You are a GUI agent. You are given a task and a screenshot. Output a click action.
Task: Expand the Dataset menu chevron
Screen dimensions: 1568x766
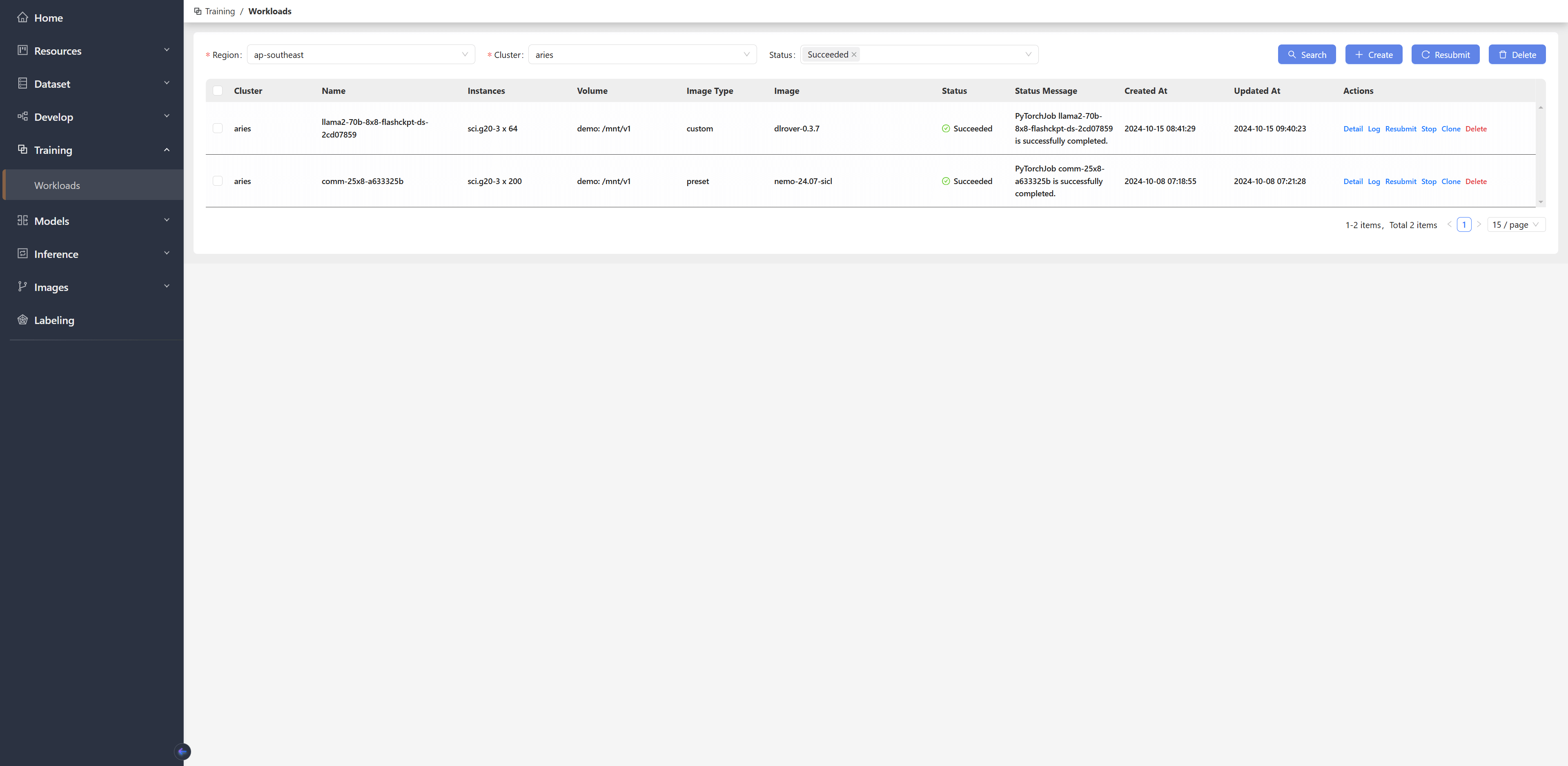[167, 83]
